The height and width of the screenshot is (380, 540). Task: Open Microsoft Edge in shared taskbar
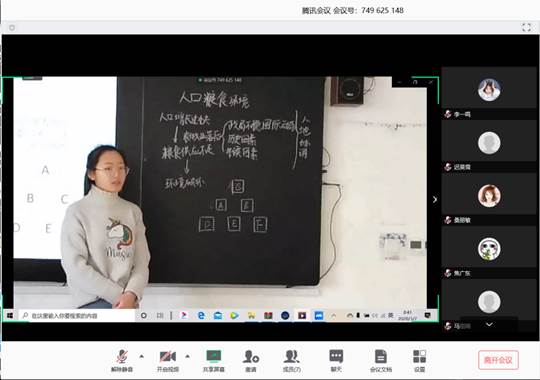(201, 316)
